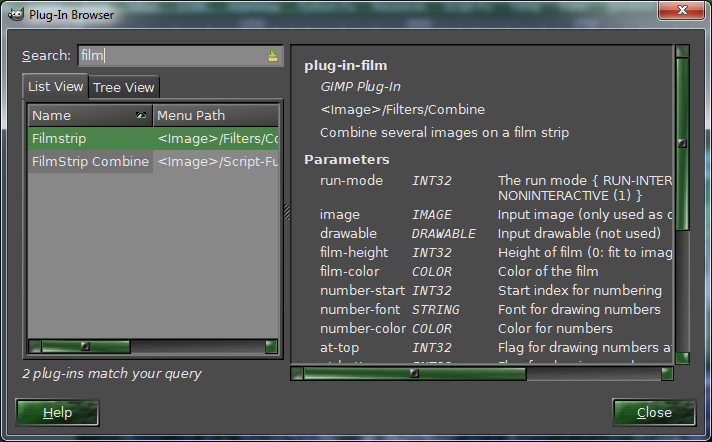Click the '<Image>/Filters/Combine' path in details

coord(402,109)
